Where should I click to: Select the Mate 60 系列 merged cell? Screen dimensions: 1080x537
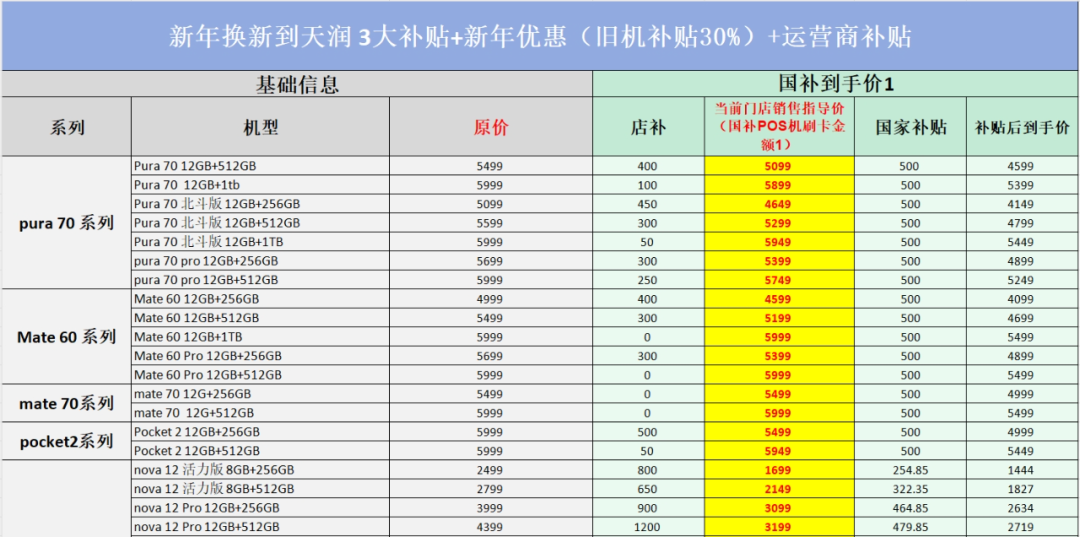tap(67, 337)
